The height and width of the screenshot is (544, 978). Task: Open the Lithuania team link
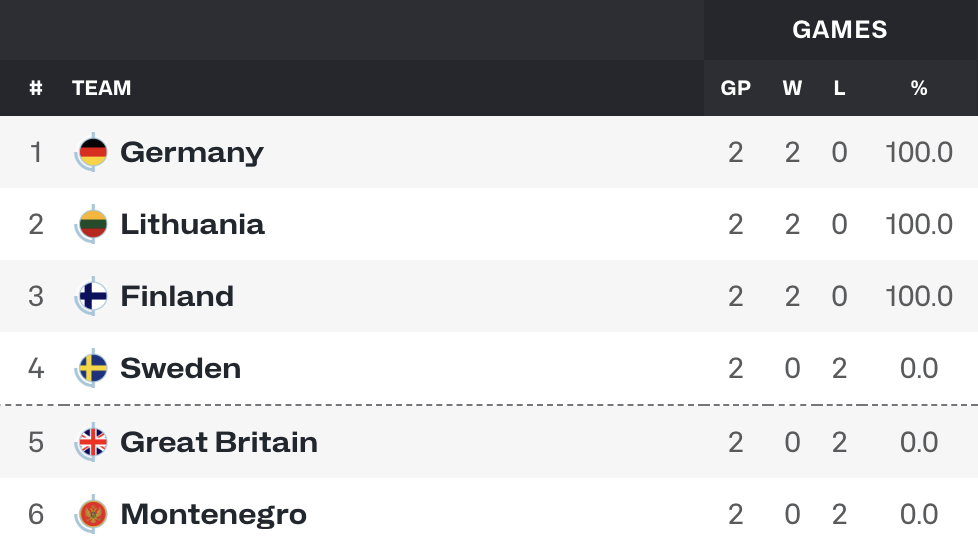click(192, 224)
